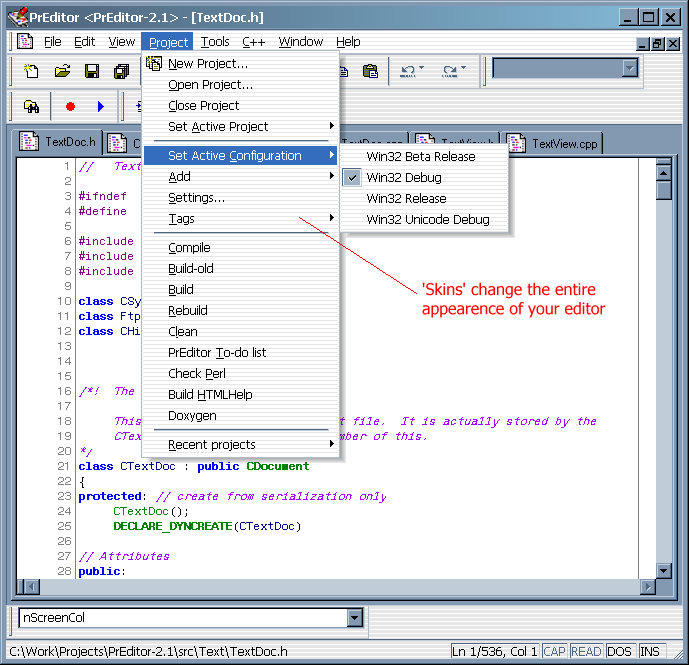Click vertical scrollbar down arrow
Screen dimensions: 689x665
point(664,571)
